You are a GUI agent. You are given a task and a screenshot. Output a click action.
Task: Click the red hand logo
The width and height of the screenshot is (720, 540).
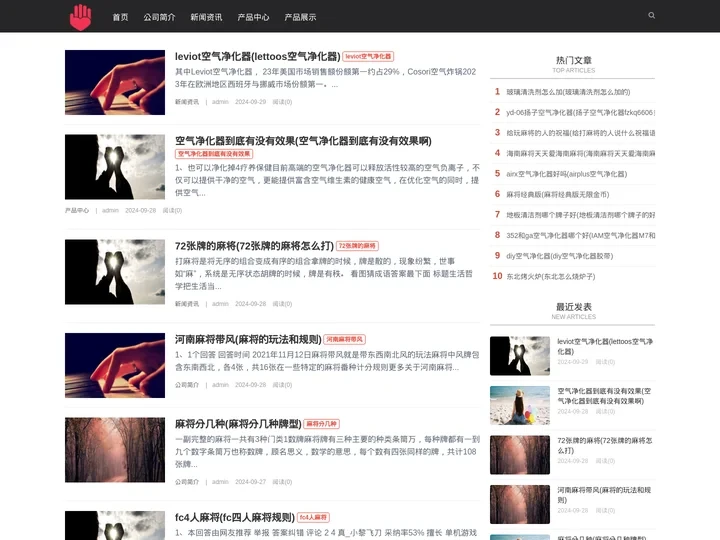pos(80,17)
